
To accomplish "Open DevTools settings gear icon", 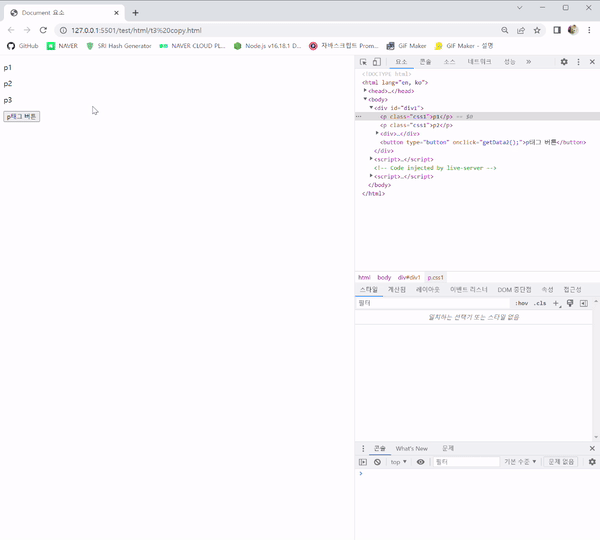I will [x=564, y=62].
